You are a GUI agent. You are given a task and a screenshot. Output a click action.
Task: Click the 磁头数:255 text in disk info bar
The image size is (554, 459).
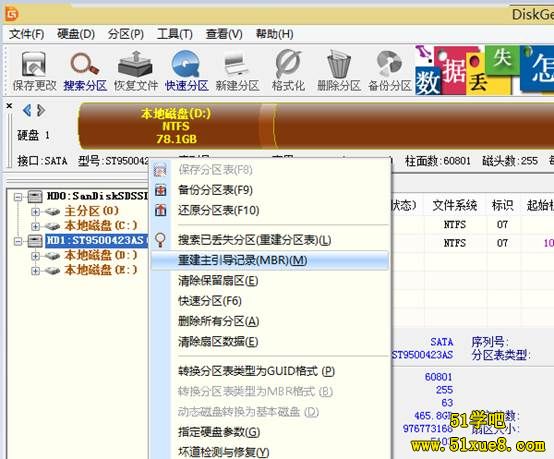click(x=510, y=161)
